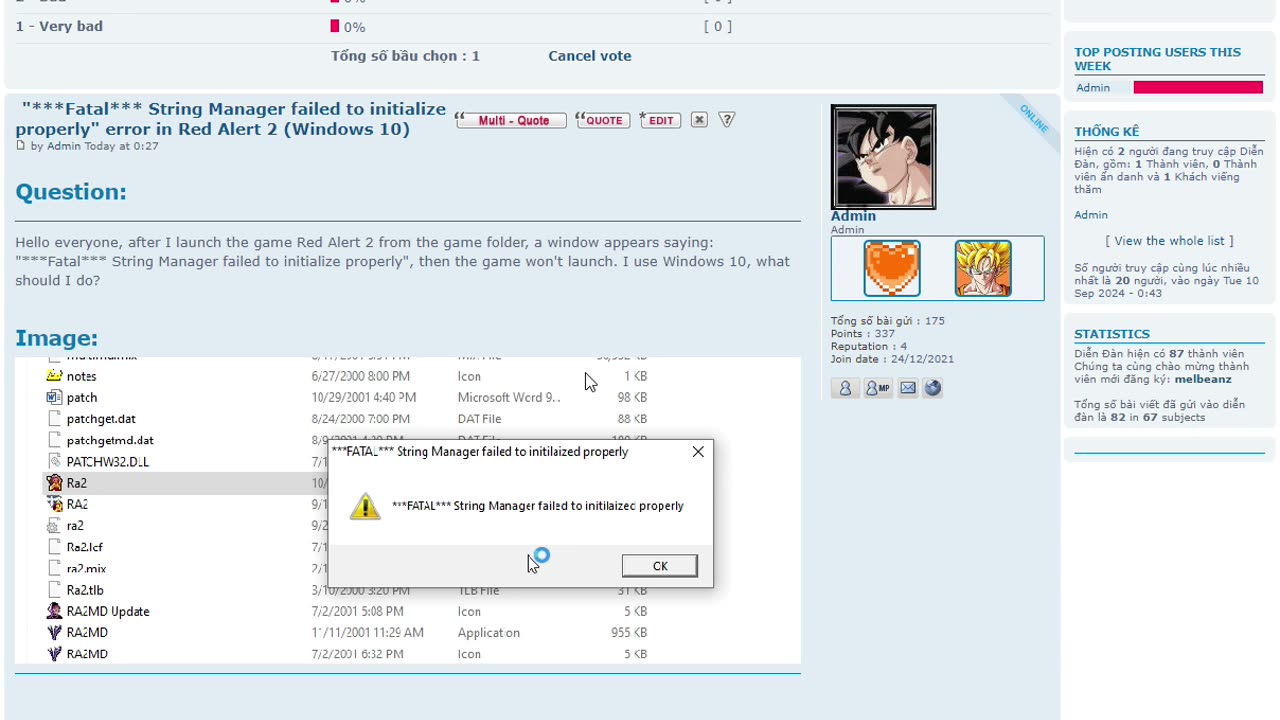Viewport: 1280px width, 720px height.
Task: Send a private message via the MP icon
Action: (x=877, y=388)
